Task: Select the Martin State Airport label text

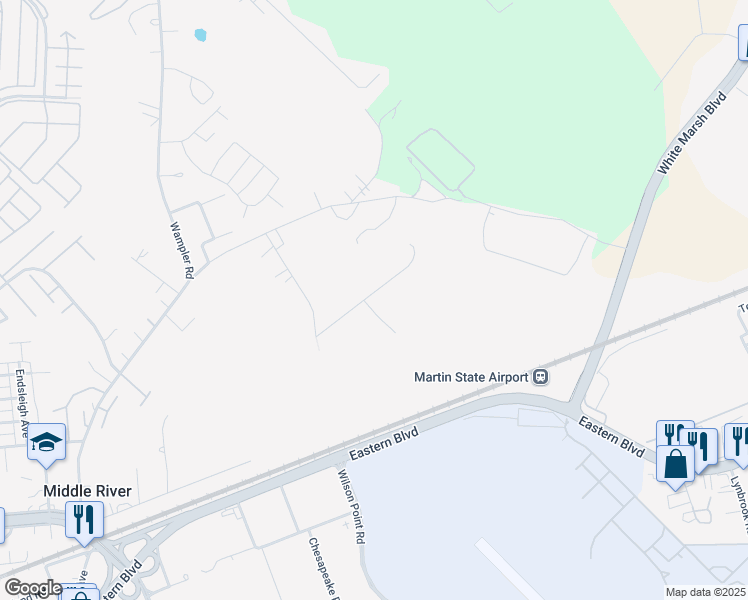Action: [471, 377]
